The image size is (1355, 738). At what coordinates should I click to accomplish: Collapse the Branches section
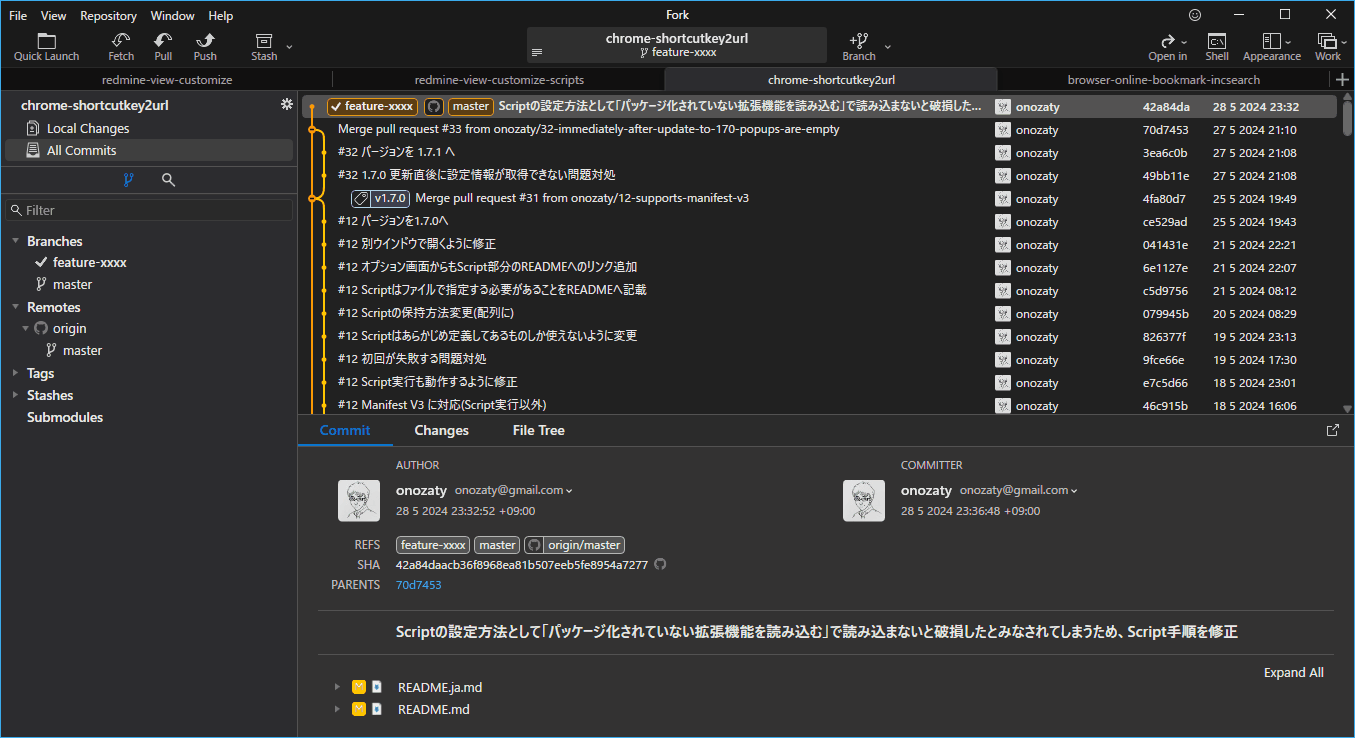(x=16, y=241)
